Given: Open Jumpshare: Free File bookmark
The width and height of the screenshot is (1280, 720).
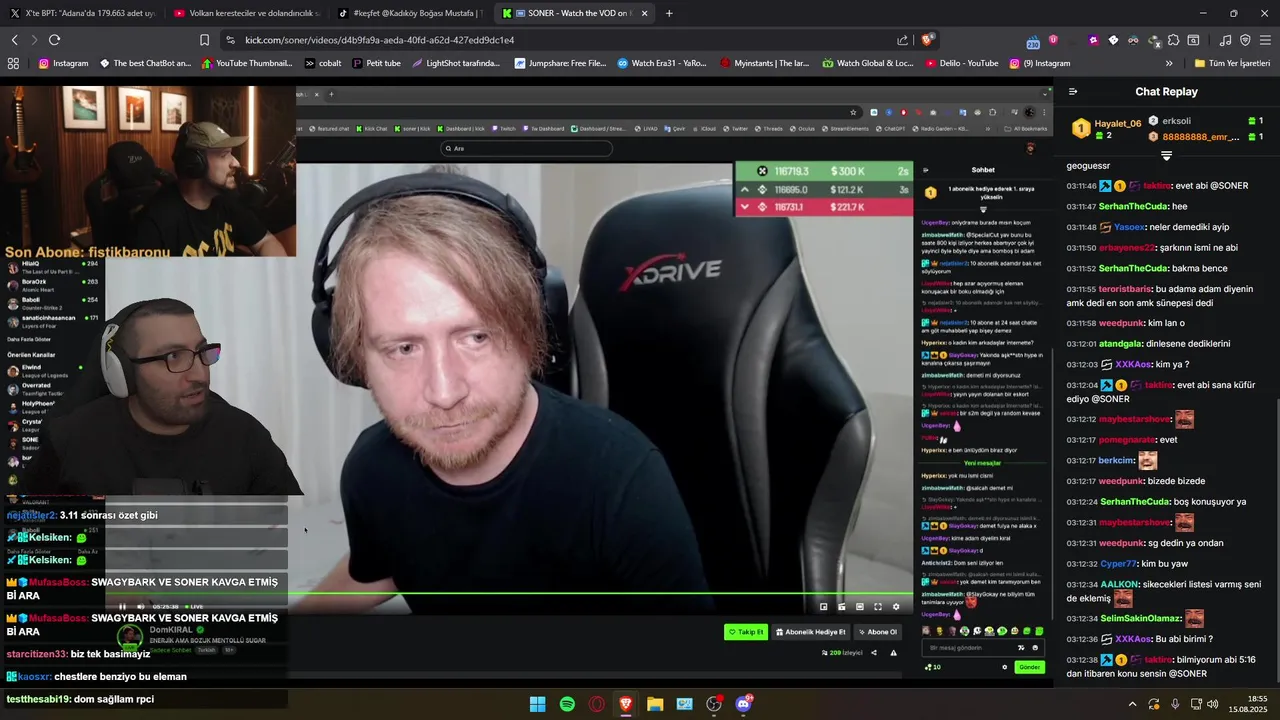Looking at the screenshot, I should (x=560, y=63).
